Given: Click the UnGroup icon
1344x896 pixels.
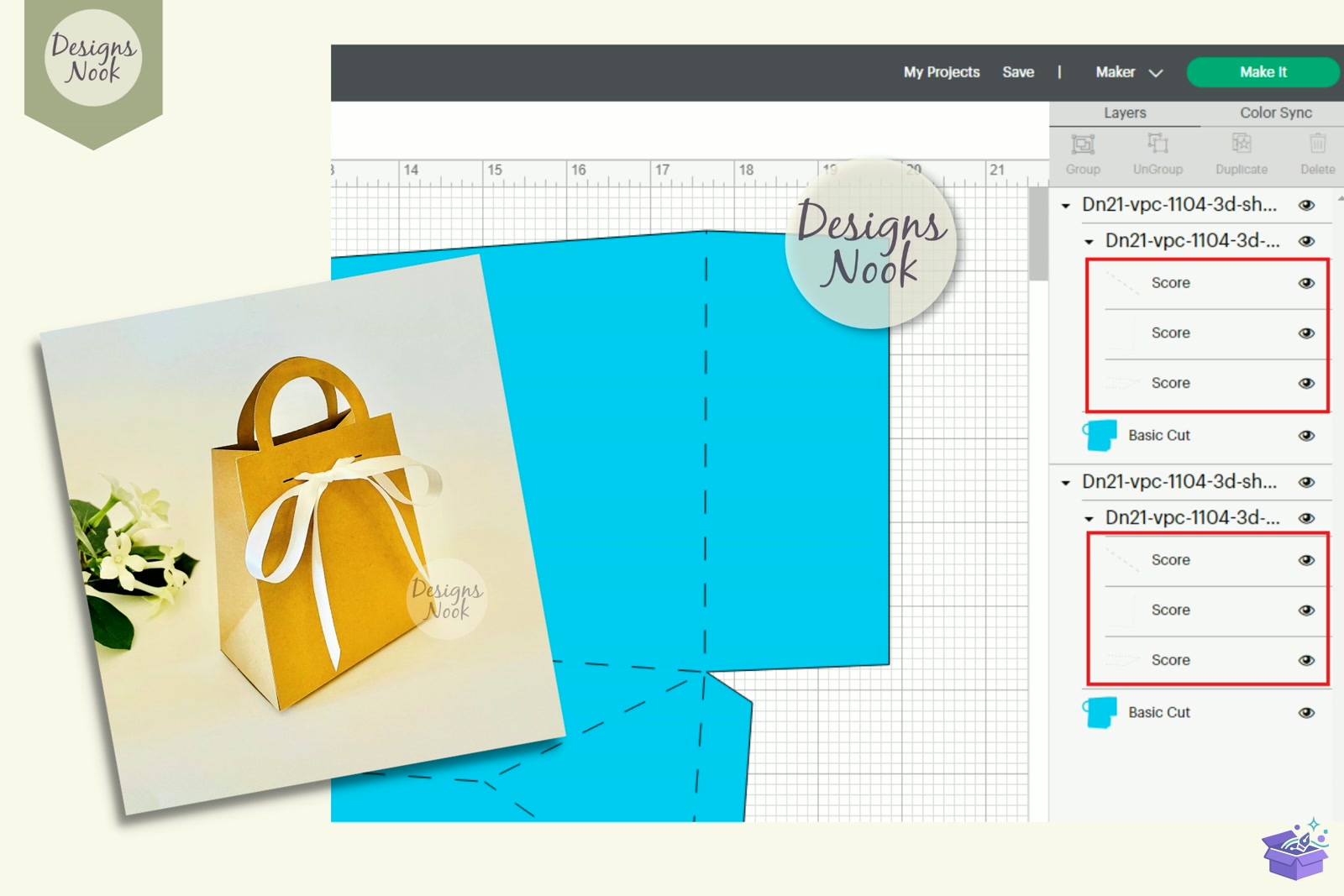Looking at the screenshot, I should (x=1158, y=144).
